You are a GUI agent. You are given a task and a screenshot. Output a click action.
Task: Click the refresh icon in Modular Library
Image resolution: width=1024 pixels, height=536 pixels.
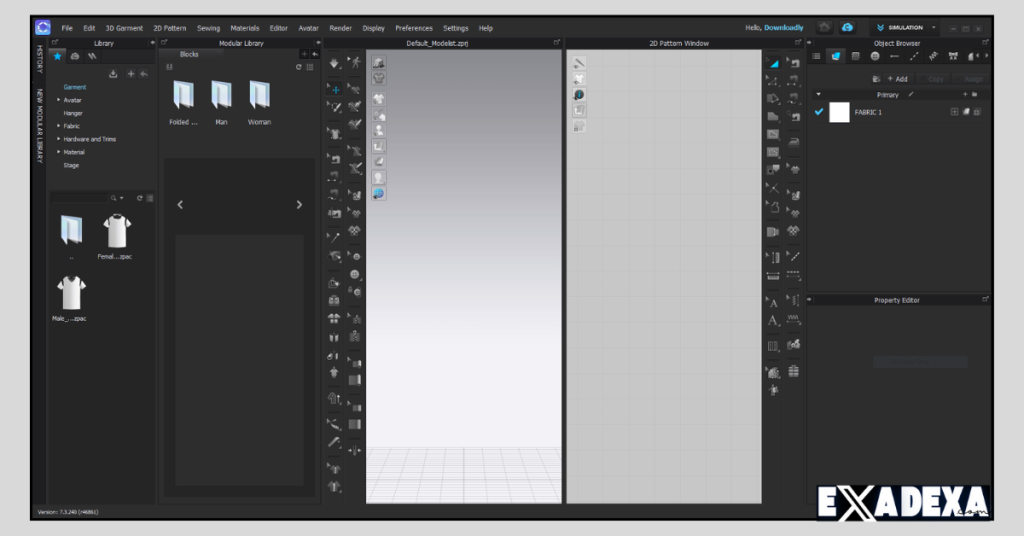(x=298, y=67)
